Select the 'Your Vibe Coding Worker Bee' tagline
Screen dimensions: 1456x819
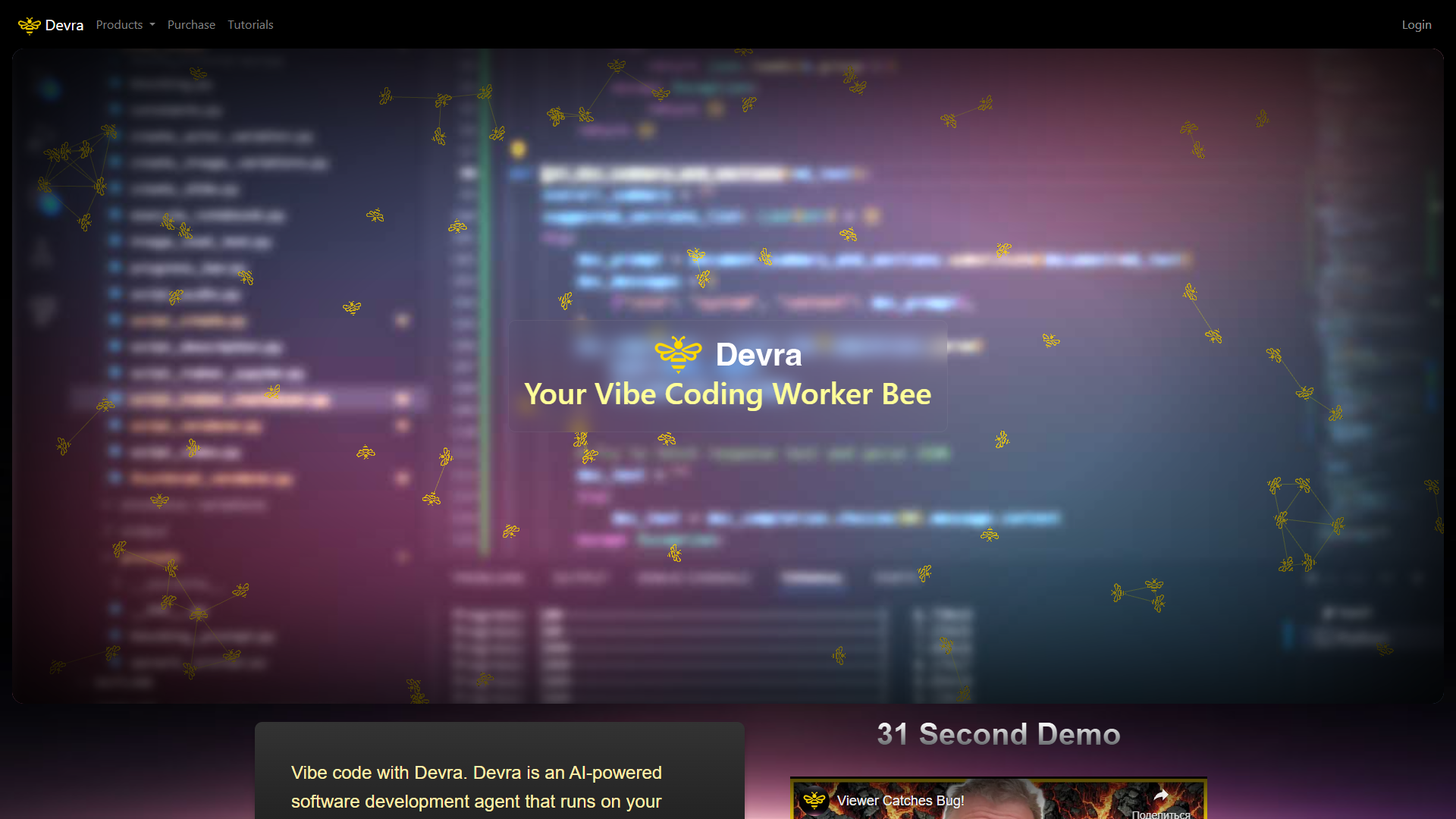[x=728, y=394]
